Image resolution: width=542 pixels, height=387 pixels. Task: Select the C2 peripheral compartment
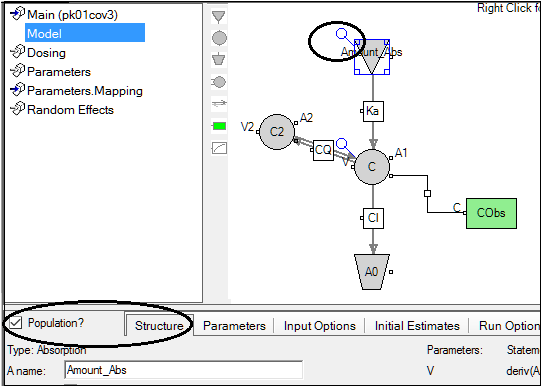coord(277,132)
